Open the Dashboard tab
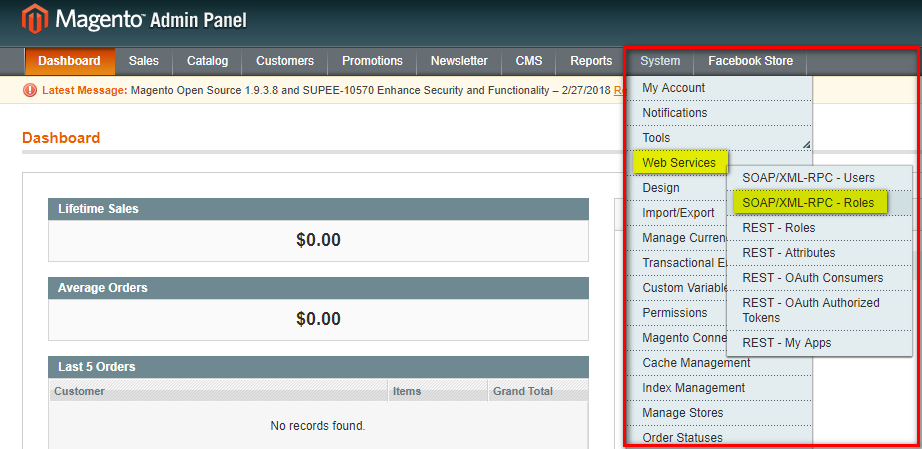The image size is (922, 449). click(x=69, y=61)
